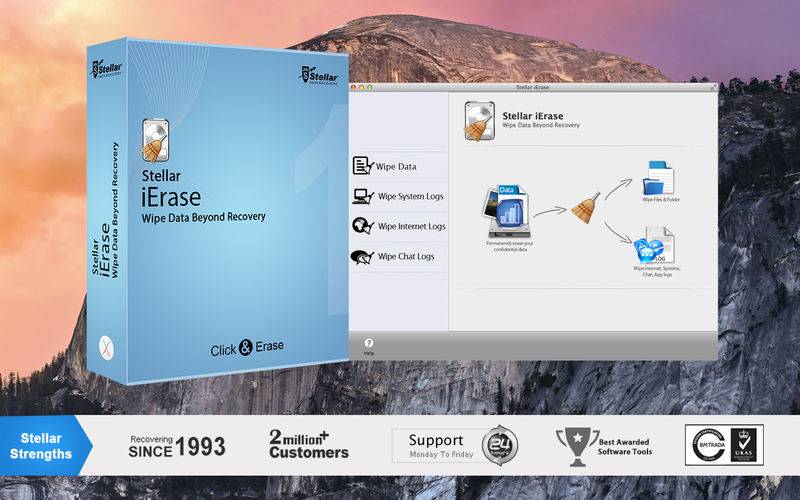Click the Wipe Chat Logs bubble icon
The width and height of the screenshot is (800, 500).
point(362,257)
